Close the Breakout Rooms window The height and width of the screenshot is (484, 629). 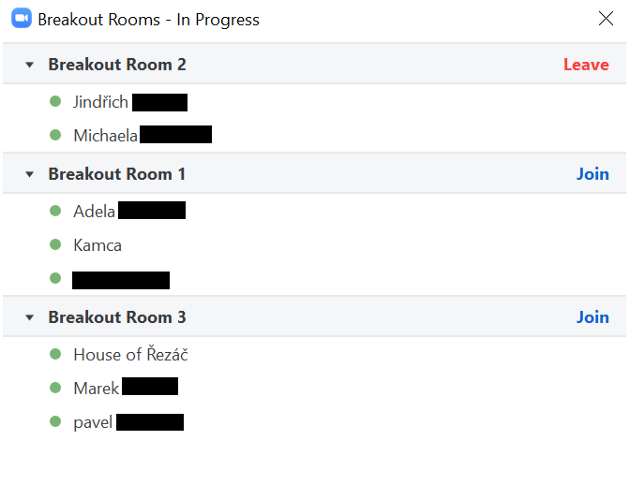coord(605,19)
